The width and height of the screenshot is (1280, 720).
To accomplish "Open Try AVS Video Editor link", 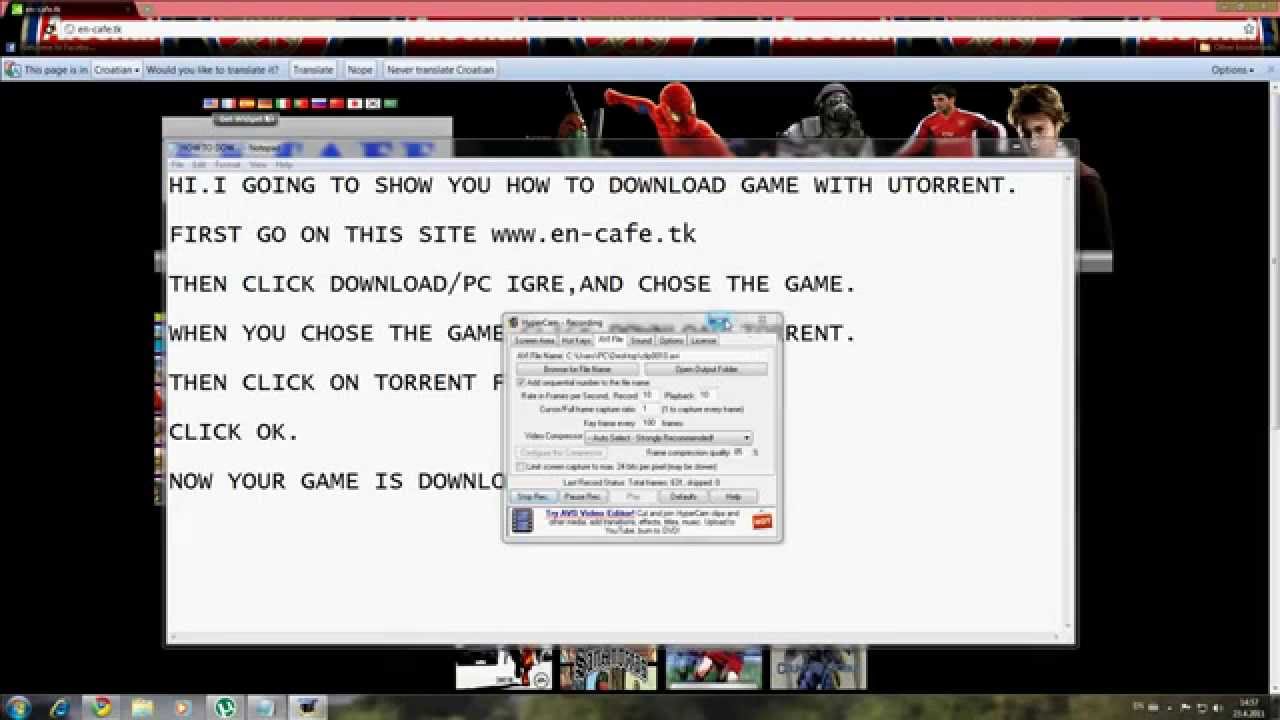I will tap(590, 513).
